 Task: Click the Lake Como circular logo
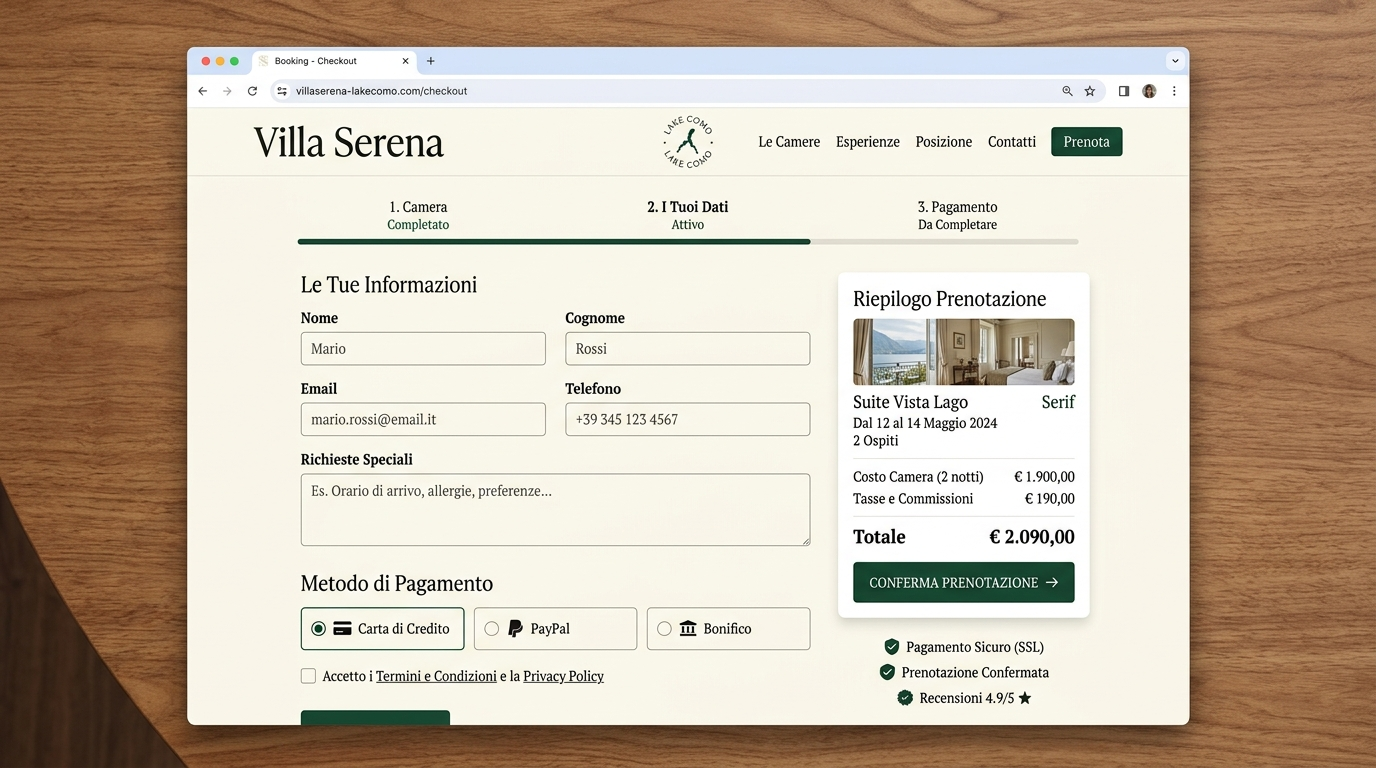pyautogui.click(x=688, y=141)
